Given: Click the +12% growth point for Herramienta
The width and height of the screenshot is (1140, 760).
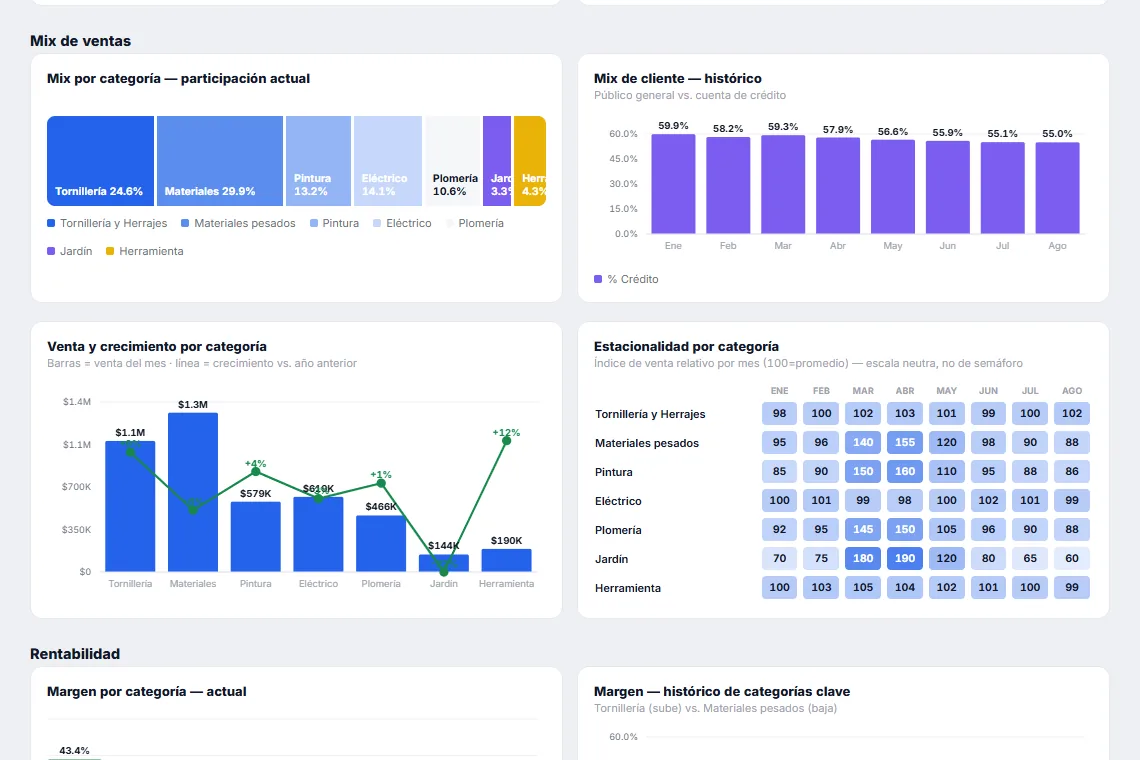Looking at the screenshot, I should [506, 441].
